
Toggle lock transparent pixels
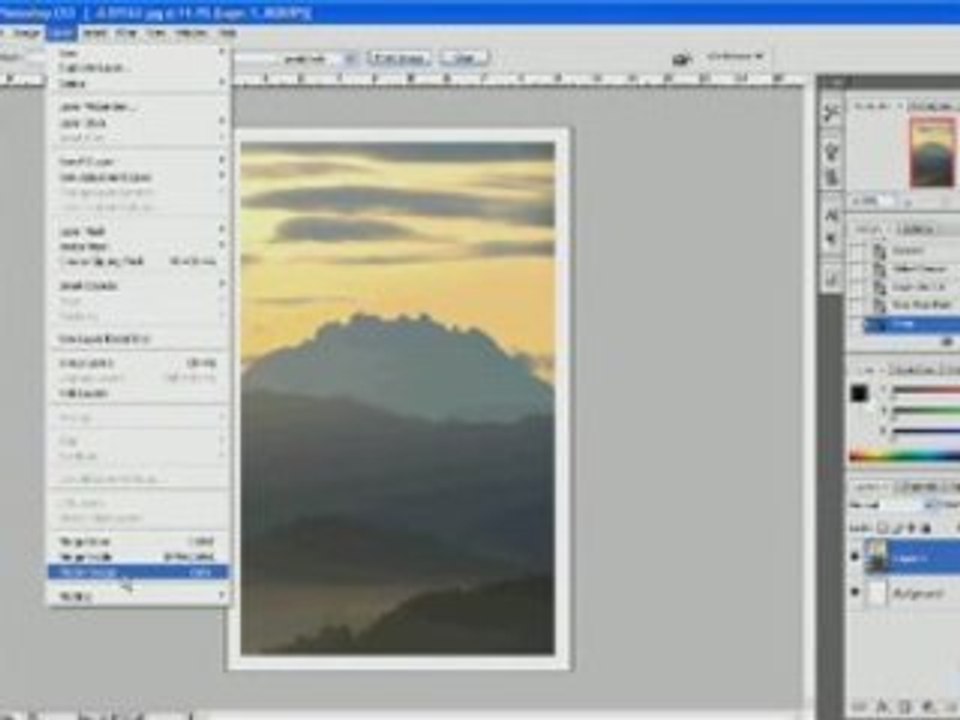(882, 528)
